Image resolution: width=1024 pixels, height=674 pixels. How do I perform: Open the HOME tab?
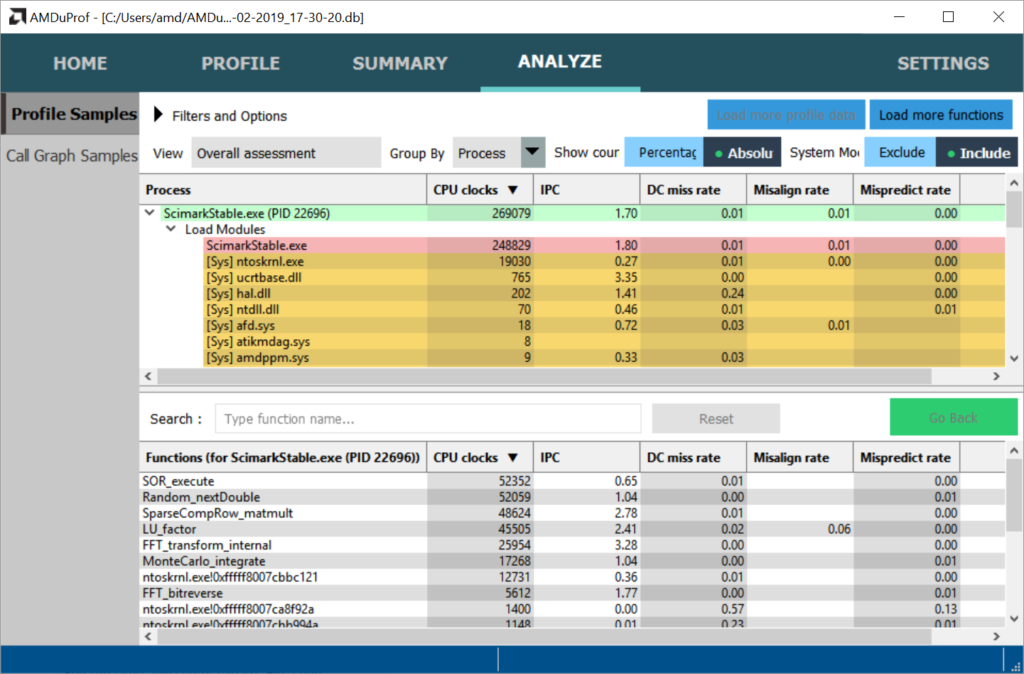coord(80,63)
